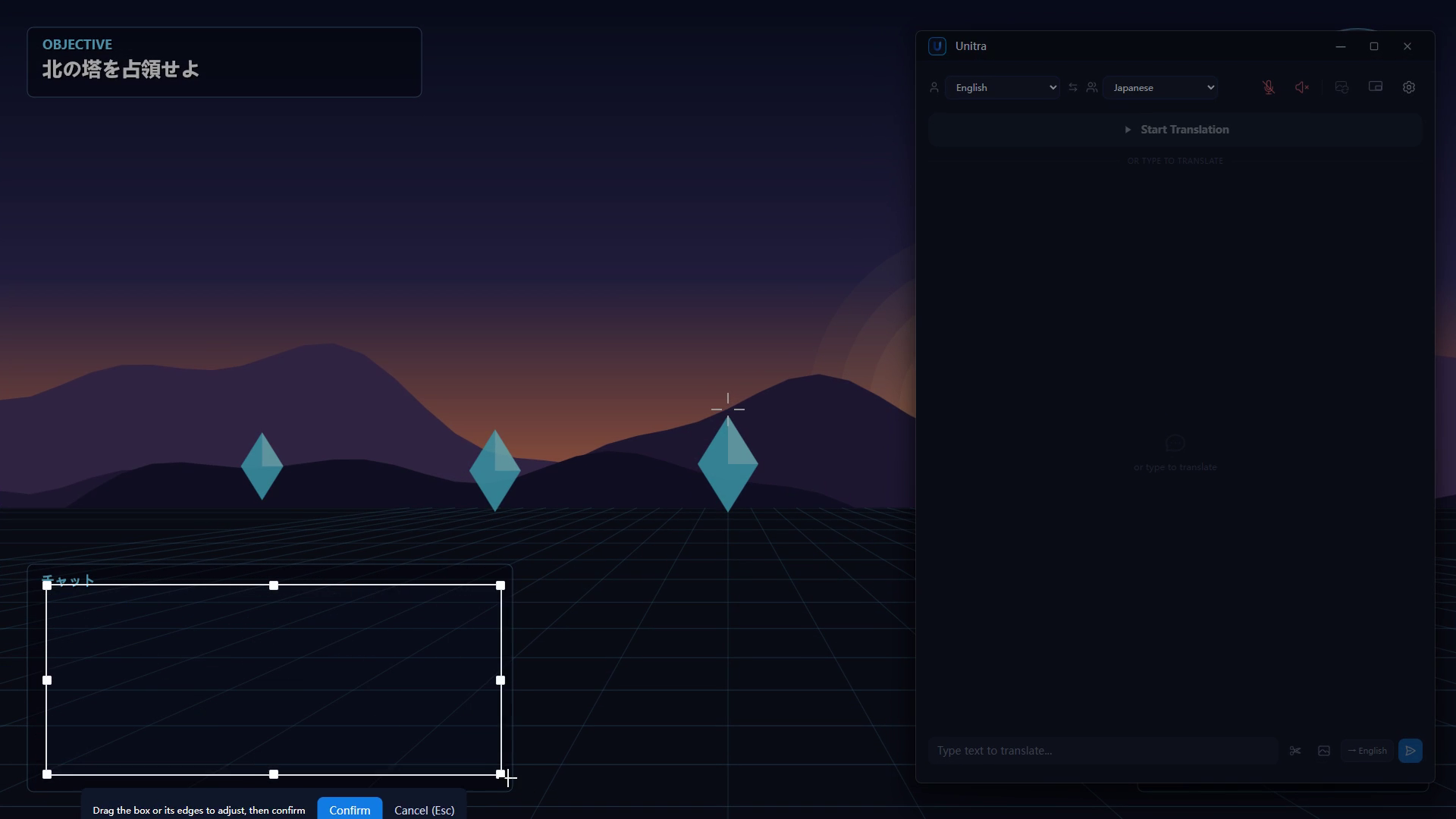Open the English source language dropdown
The image size is (1456, 819).
(x=1003, y=87)
